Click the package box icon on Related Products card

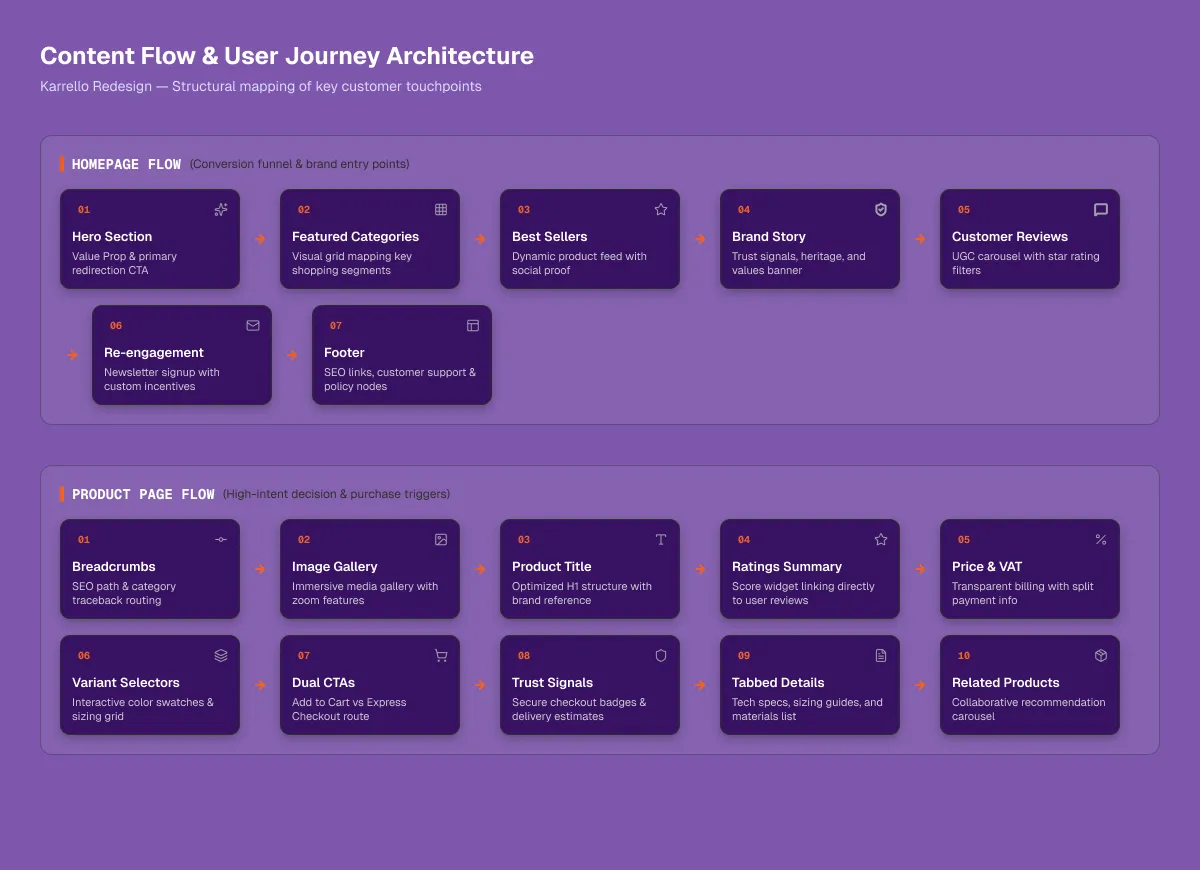click(1101, 656)
